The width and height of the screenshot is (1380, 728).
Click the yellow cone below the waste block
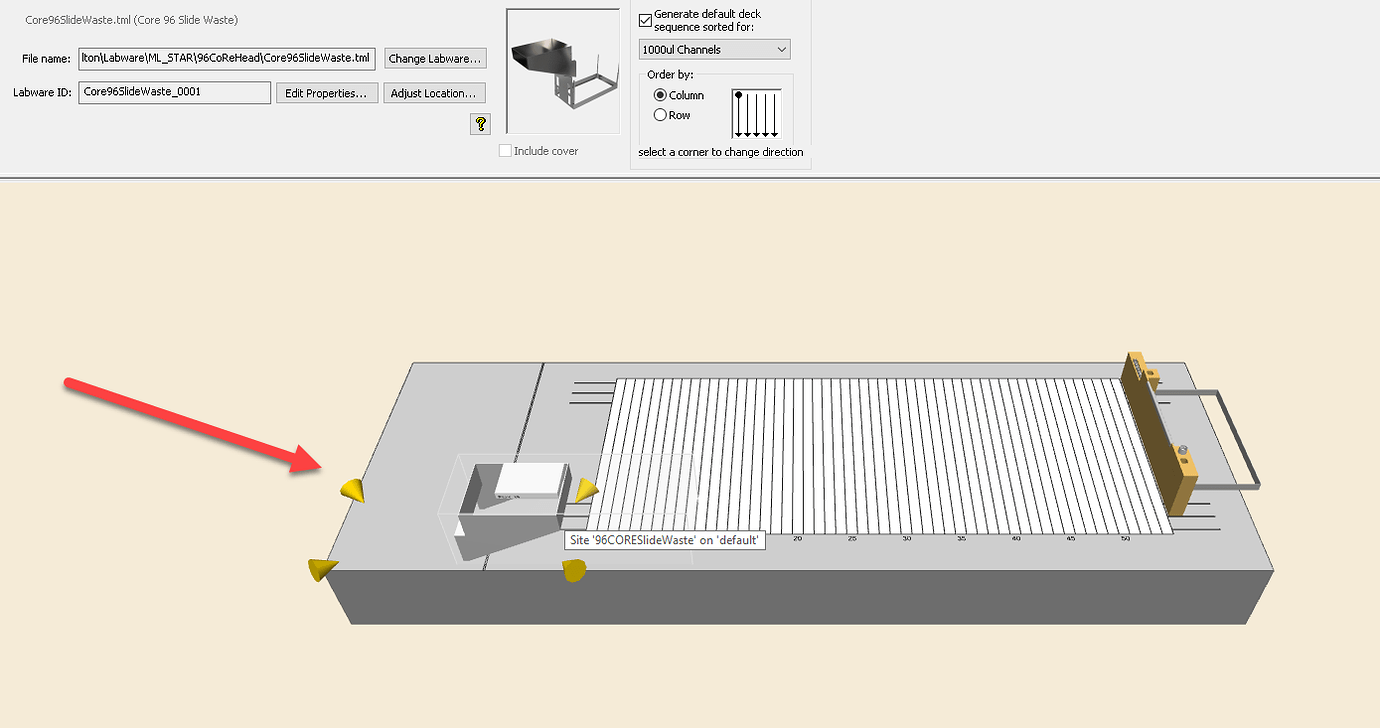point(574,570)
